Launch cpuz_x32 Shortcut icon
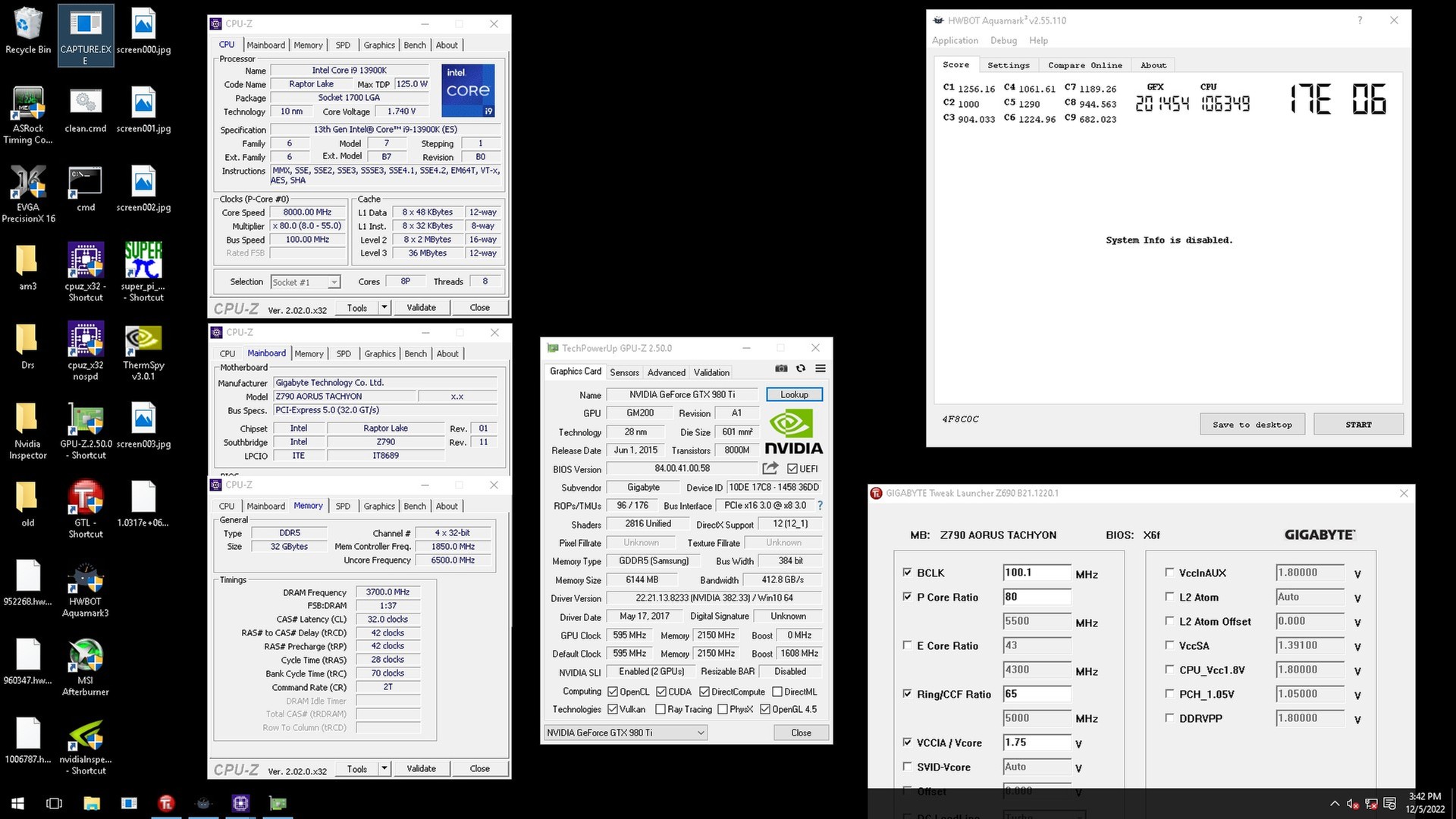Viewport: 1456px width, 819px height. click(86, 273)
